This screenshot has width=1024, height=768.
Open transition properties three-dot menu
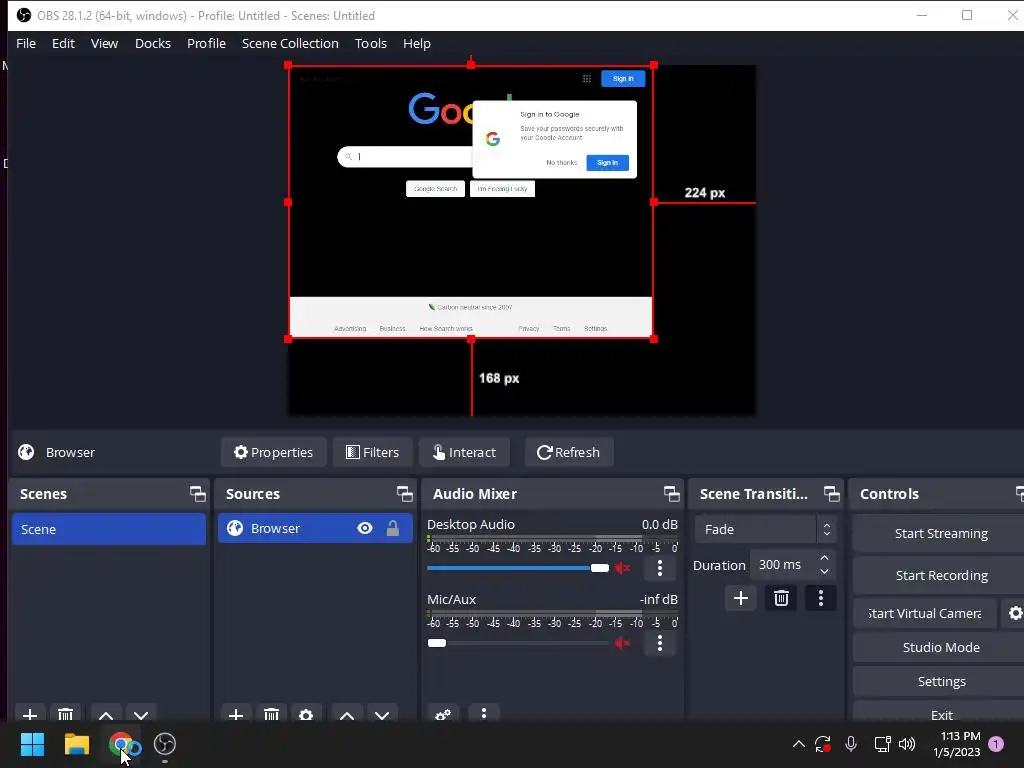pyautogui.click(x=821, y=598)
